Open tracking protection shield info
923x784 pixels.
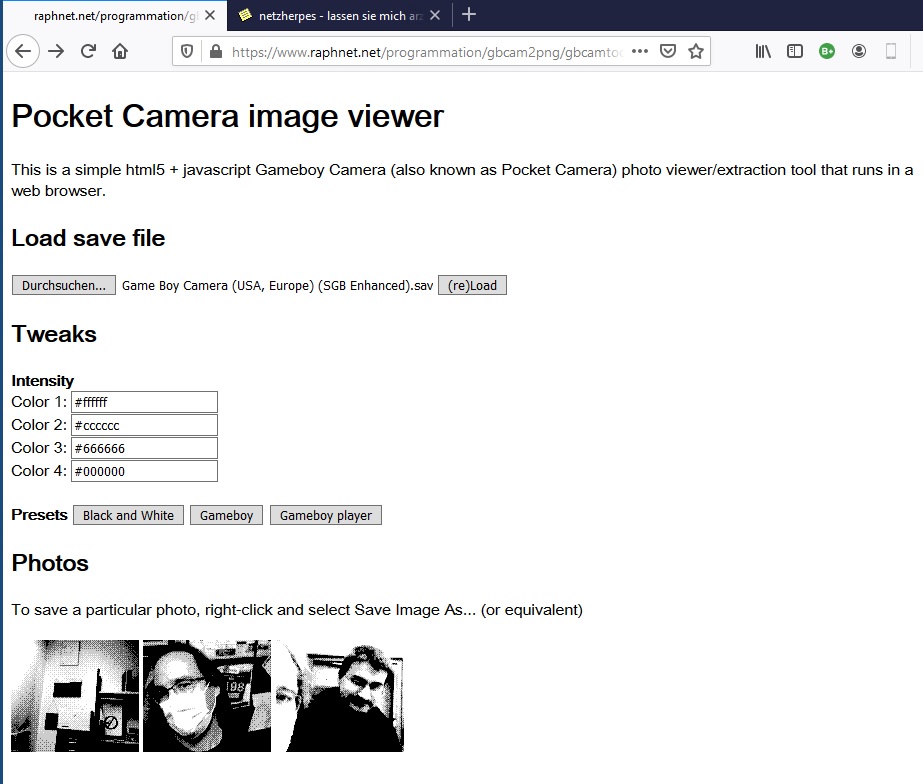187,52
